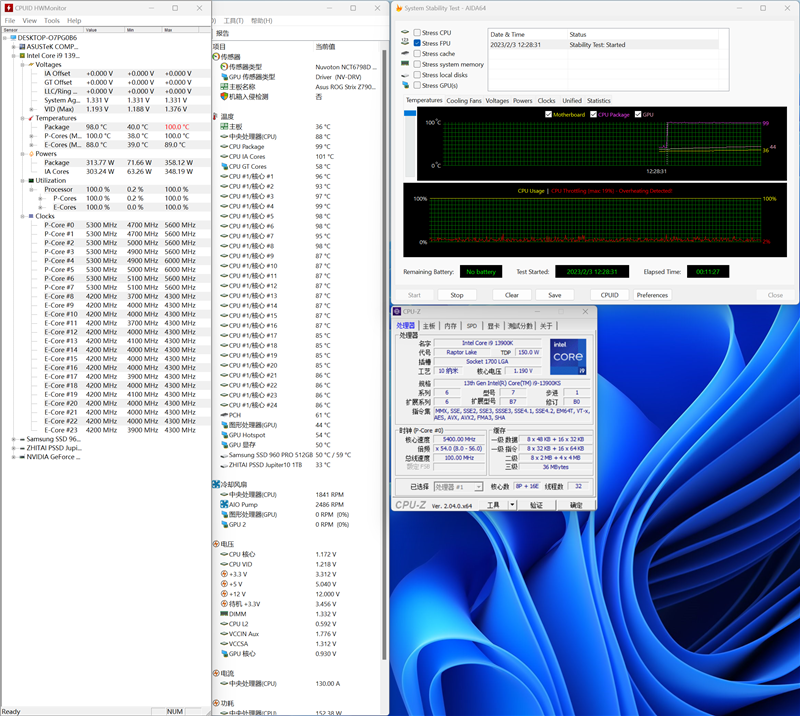The width and height of the screenshot is (800, 716).
Task: Enable the Stress CPU checkbox
Action: (x=417, y=31)
